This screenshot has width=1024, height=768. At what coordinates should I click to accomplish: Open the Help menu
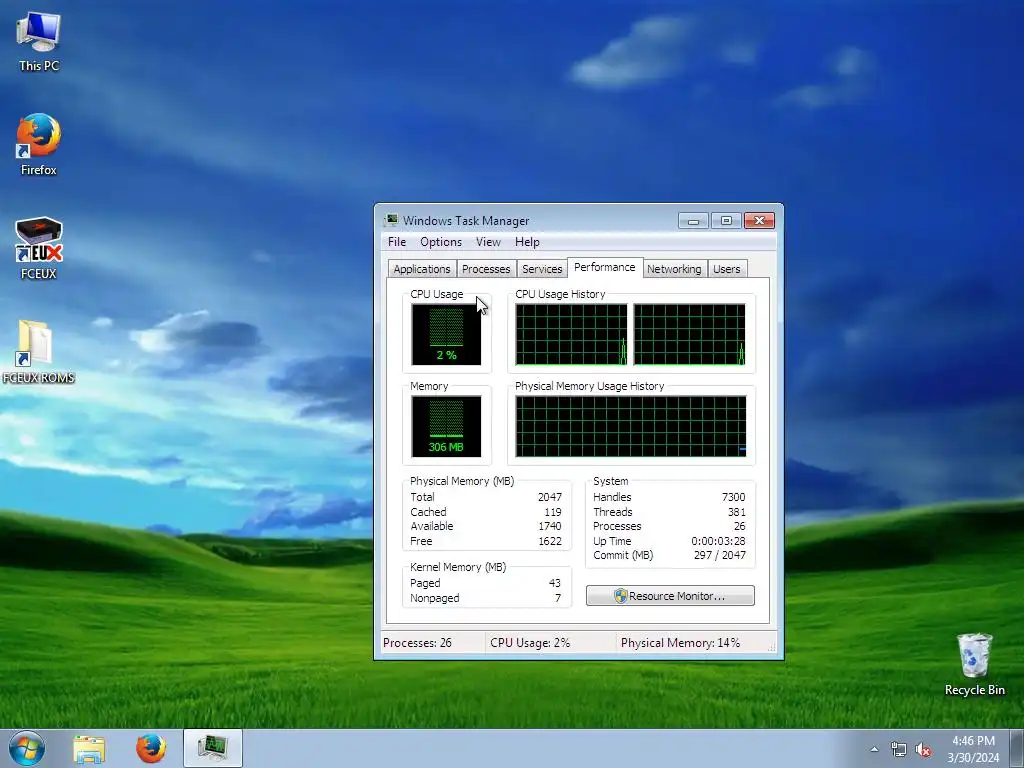(x=527, y=242)
